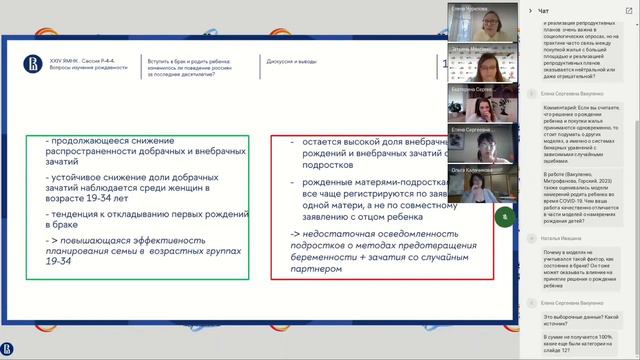This screenshot has height=360, width=640.
Task: Click the avatar beside the first Елена Сергеевна message
Action: click(531, 94)
